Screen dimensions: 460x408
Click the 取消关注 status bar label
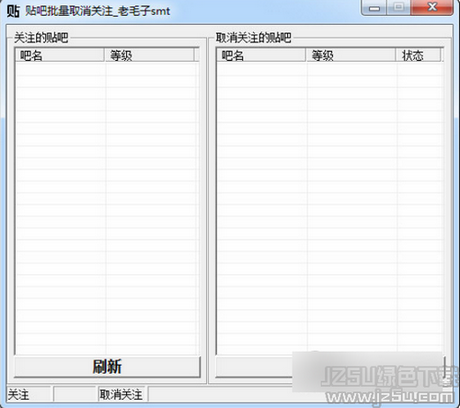(121, 395)
